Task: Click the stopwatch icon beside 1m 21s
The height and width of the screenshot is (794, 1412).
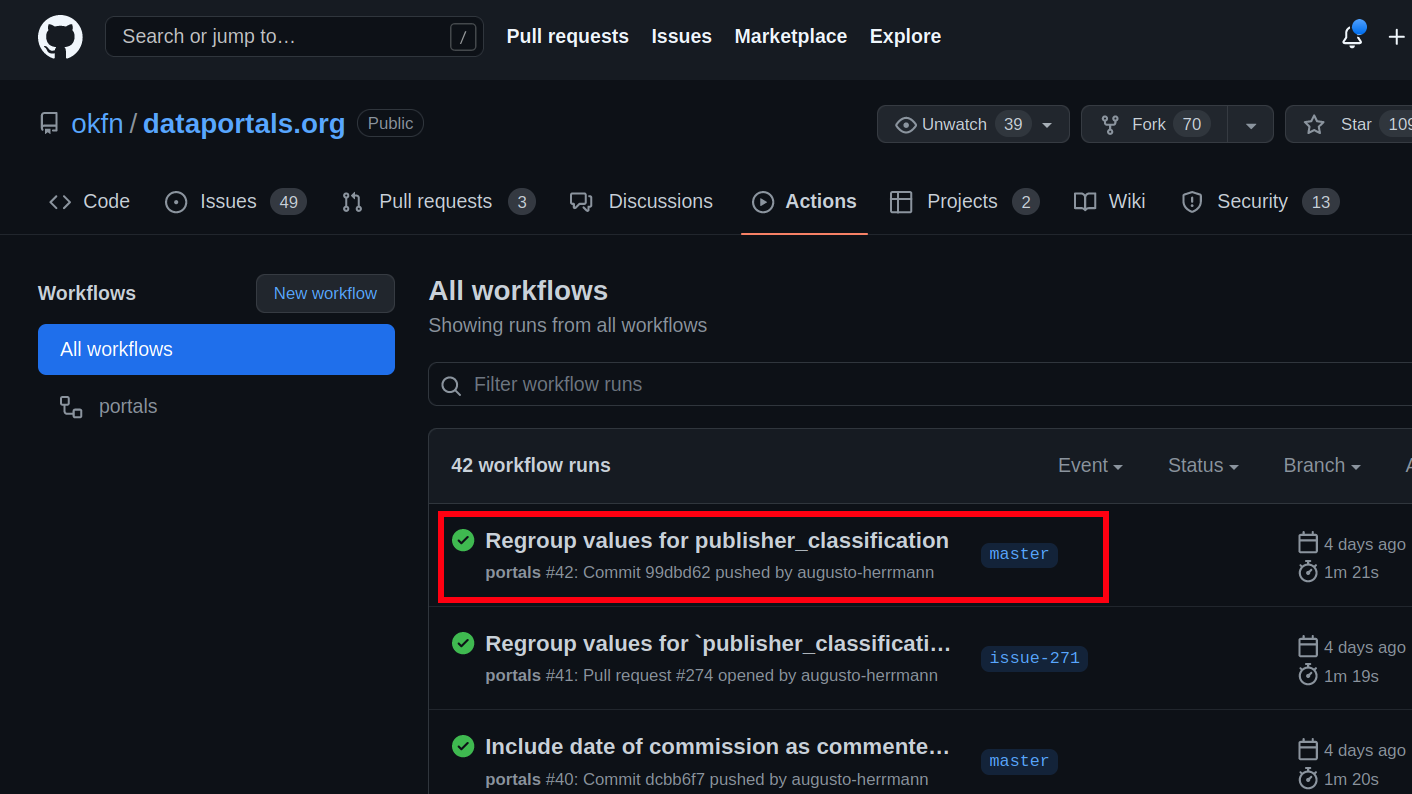Action: 1308,571
